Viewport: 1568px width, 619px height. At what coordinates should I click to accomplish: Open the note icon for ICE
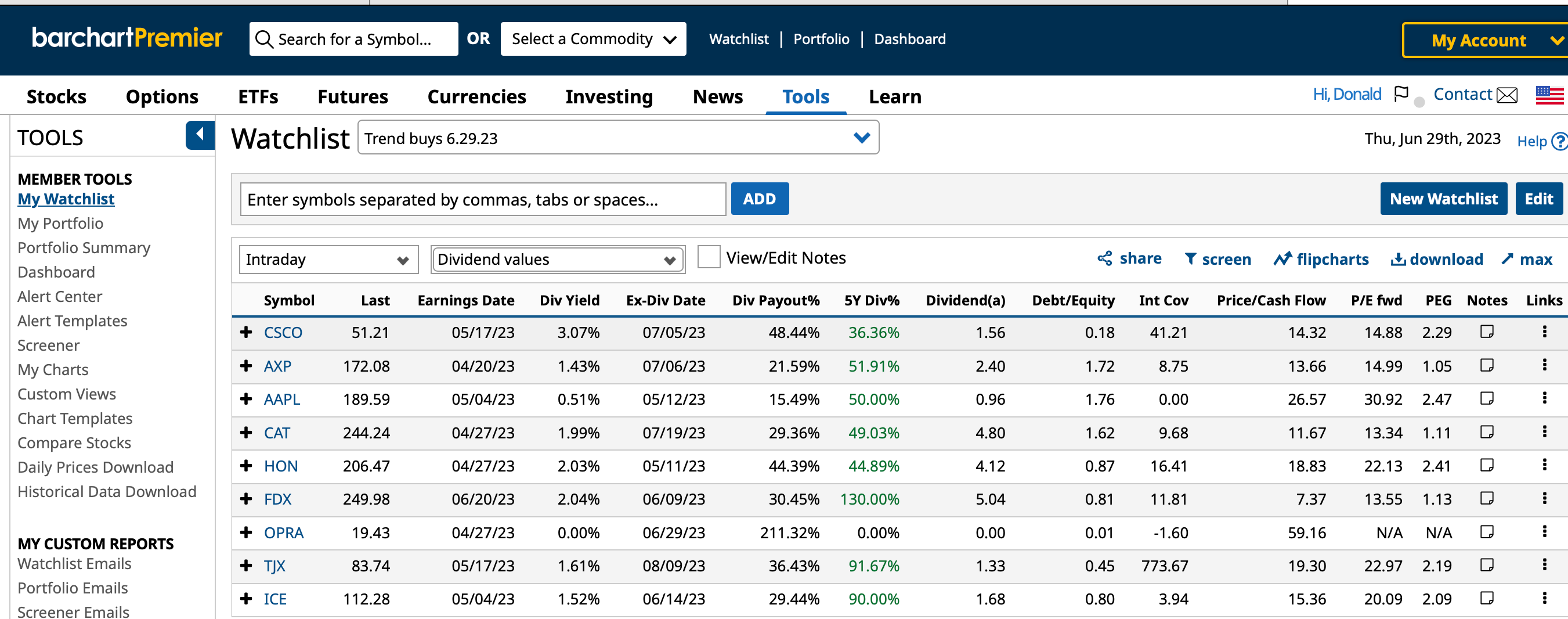tap(1487, 598)
